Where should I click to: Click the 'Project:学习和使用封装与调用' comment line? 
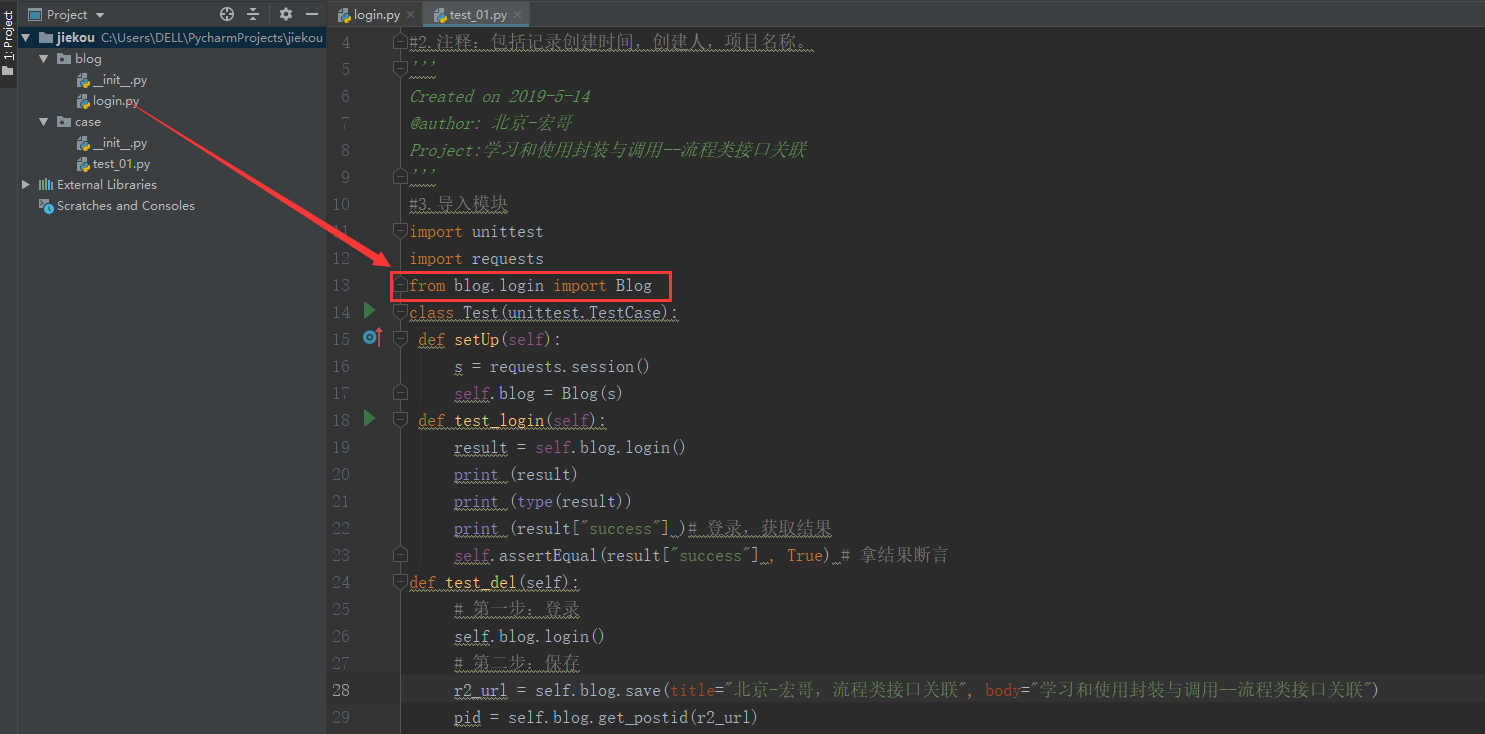[x=608, y=150]
